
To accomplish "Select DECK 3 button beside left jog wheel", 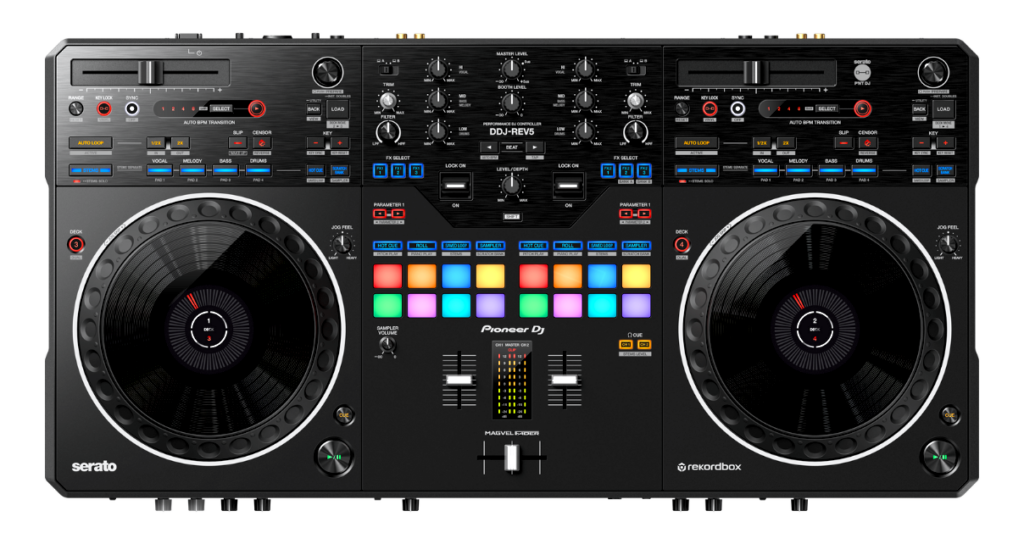I will coord(76,245).
